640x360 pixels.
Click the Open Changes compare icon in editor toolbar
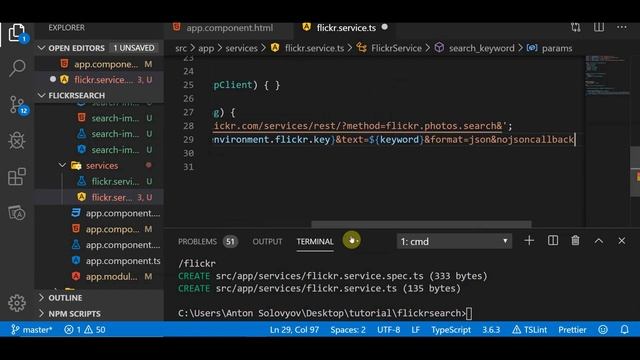(576, 27)
